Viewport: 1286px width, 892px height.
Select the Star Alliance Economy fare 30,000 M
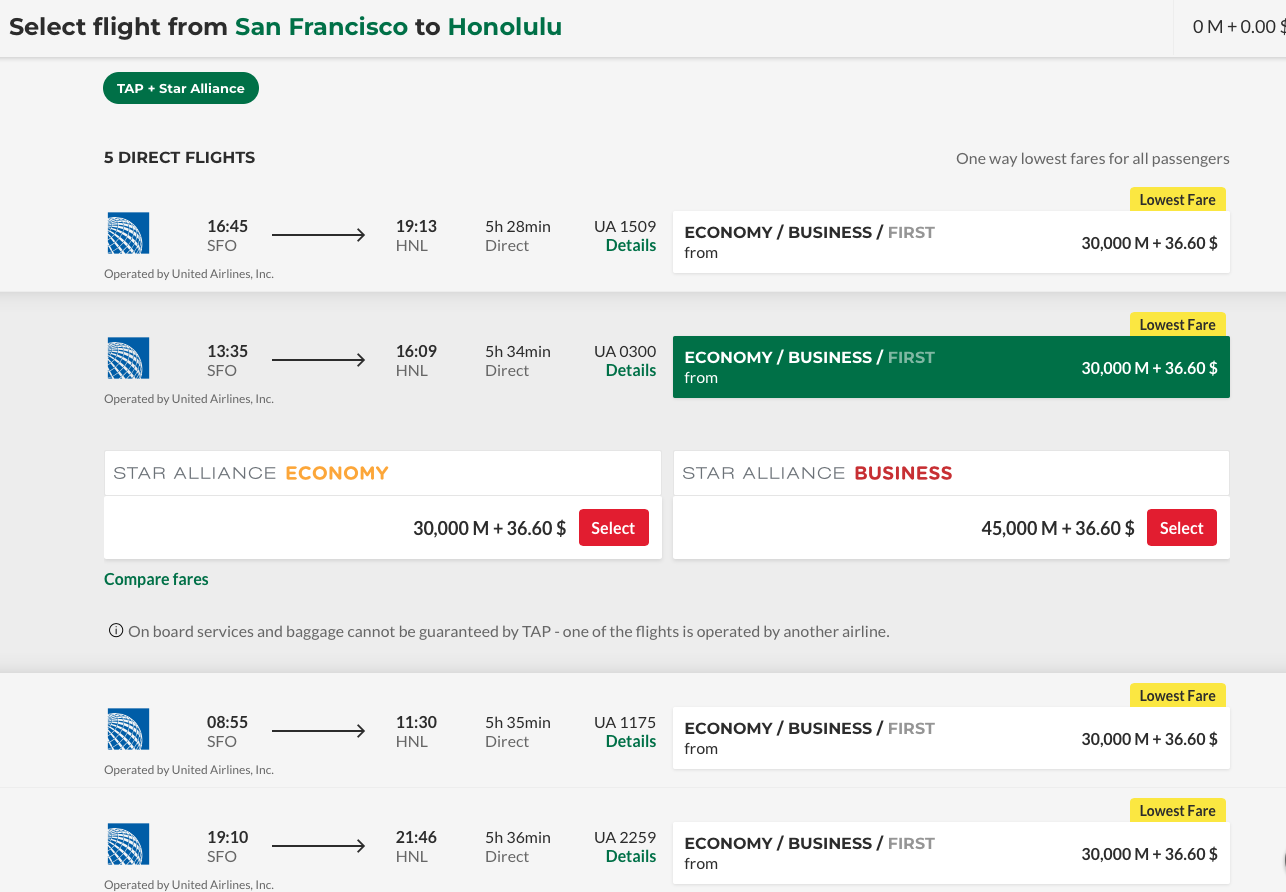[x=613, y=528]
